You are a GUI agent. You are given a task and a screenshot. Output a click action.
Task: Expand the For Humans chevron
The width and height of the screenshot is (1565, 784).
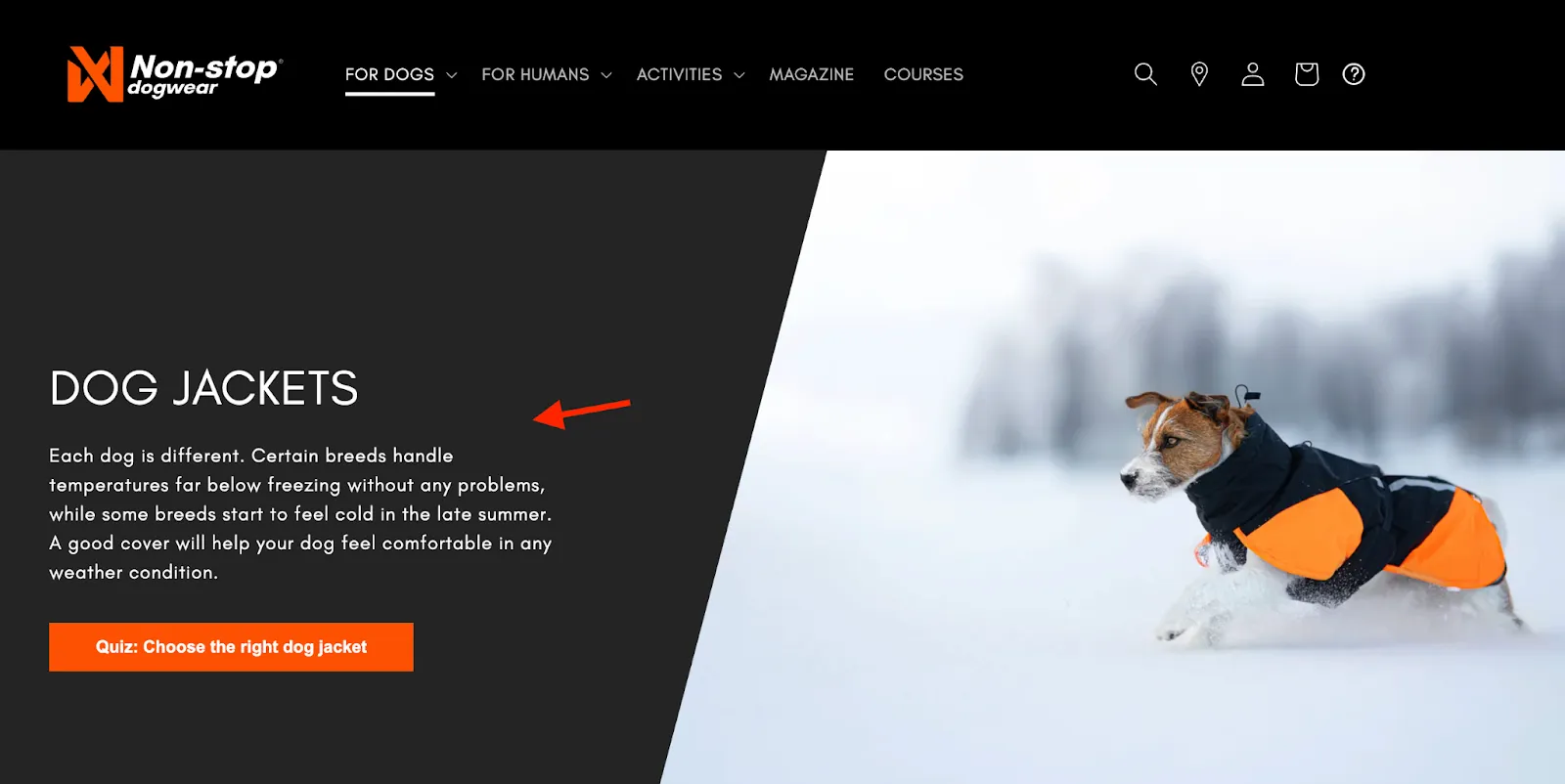[606, 75]
